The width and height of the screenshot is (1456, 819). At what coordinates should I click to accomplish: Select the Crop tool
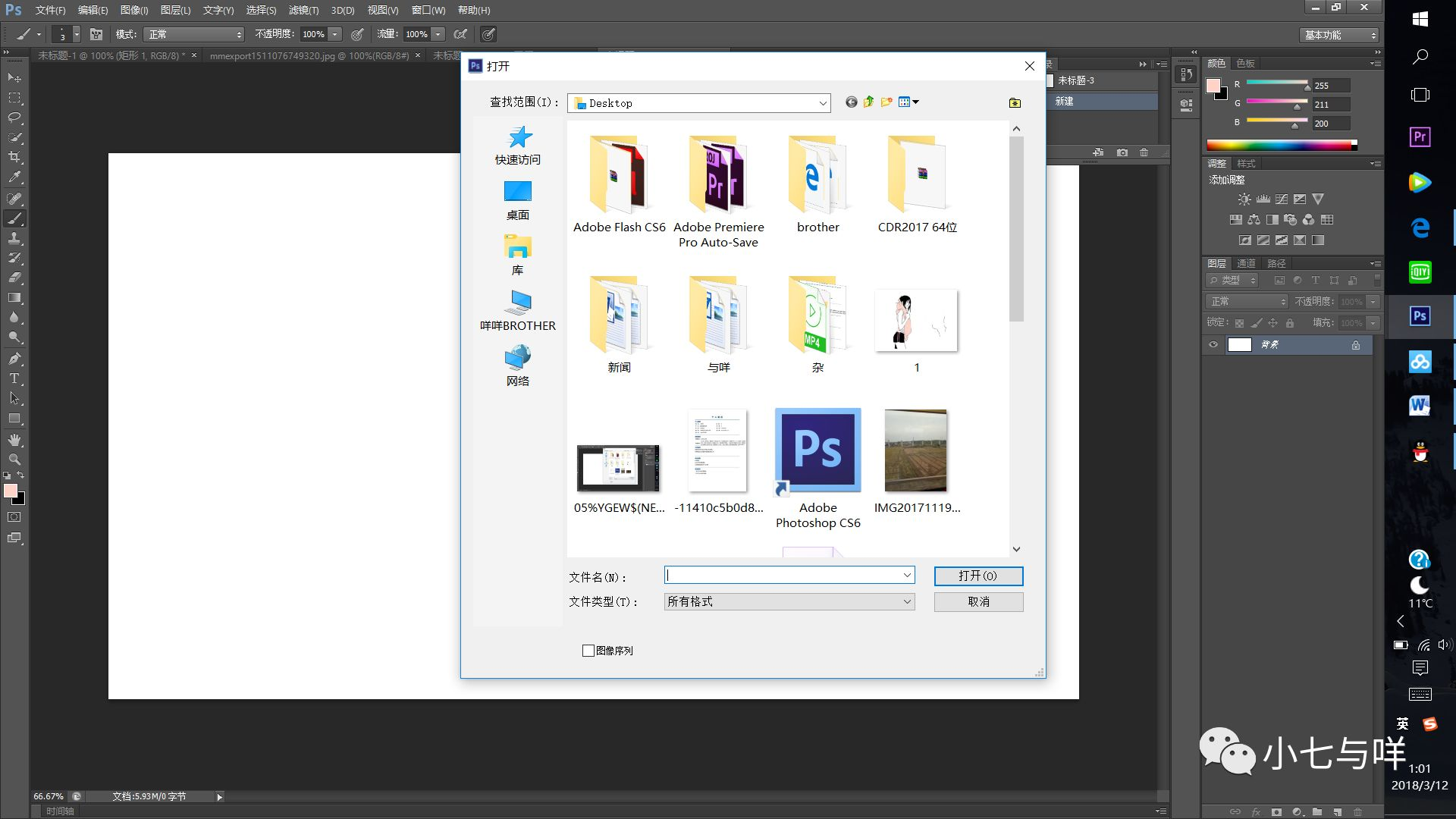point(14,158)
